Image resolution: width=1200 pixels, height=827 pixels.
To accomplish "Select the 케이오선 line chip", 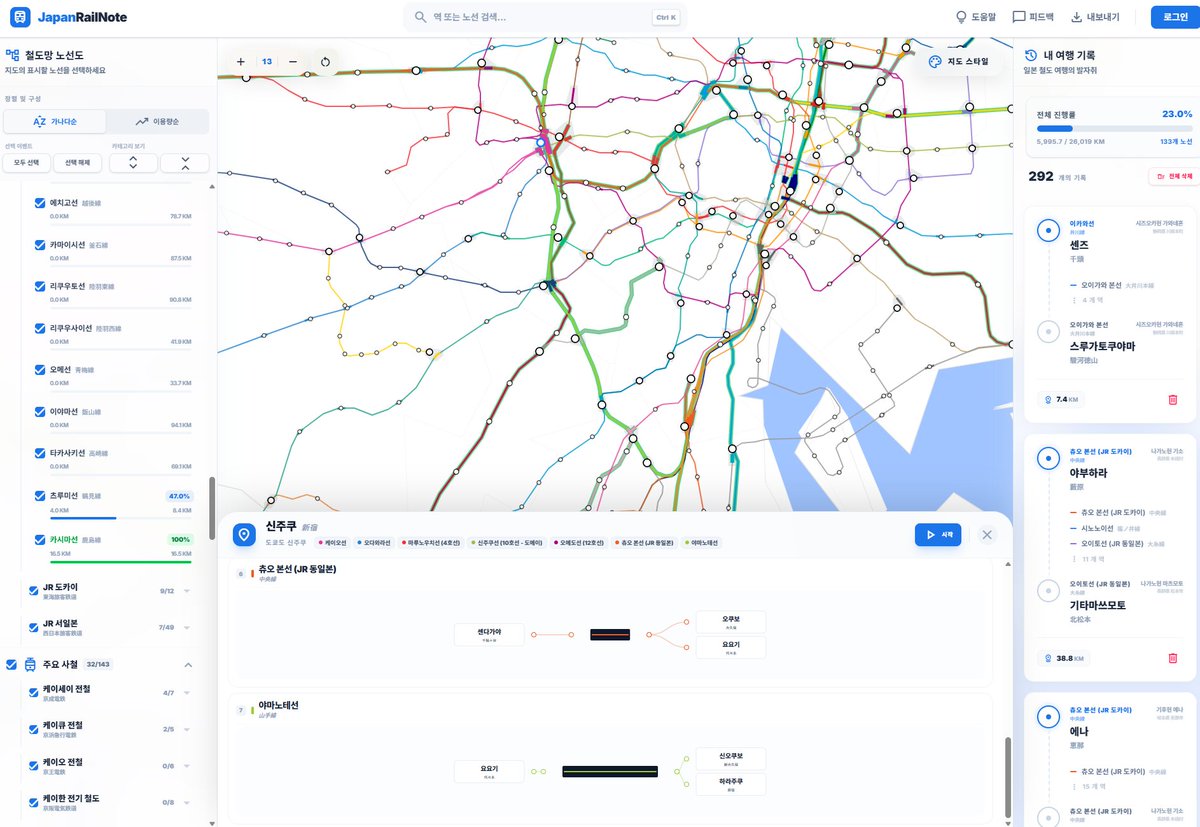I will 333,543.
